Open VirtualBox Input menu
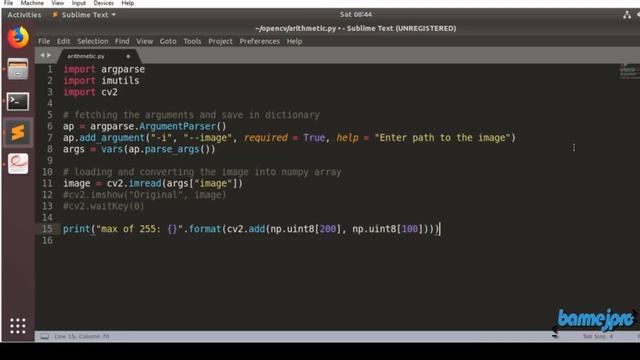Image resolution: width=640 pixels, height=360 pixels. 78,3
